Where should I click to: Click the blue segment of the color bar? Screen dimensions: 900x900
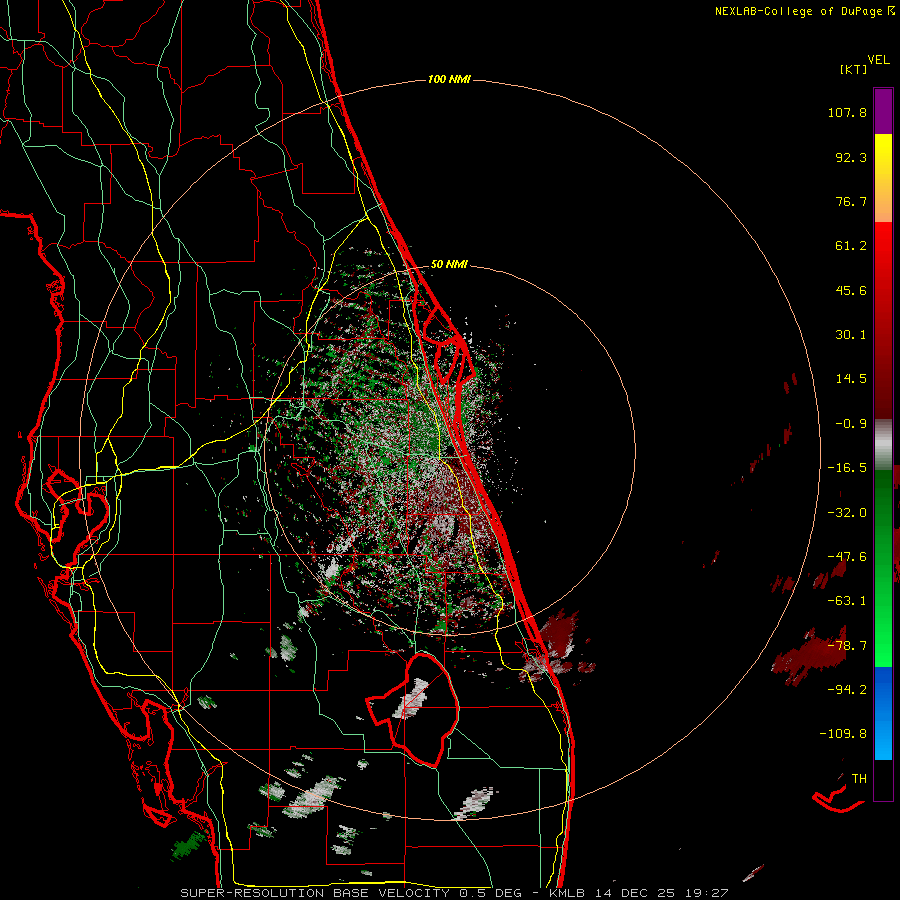[883, 713]
